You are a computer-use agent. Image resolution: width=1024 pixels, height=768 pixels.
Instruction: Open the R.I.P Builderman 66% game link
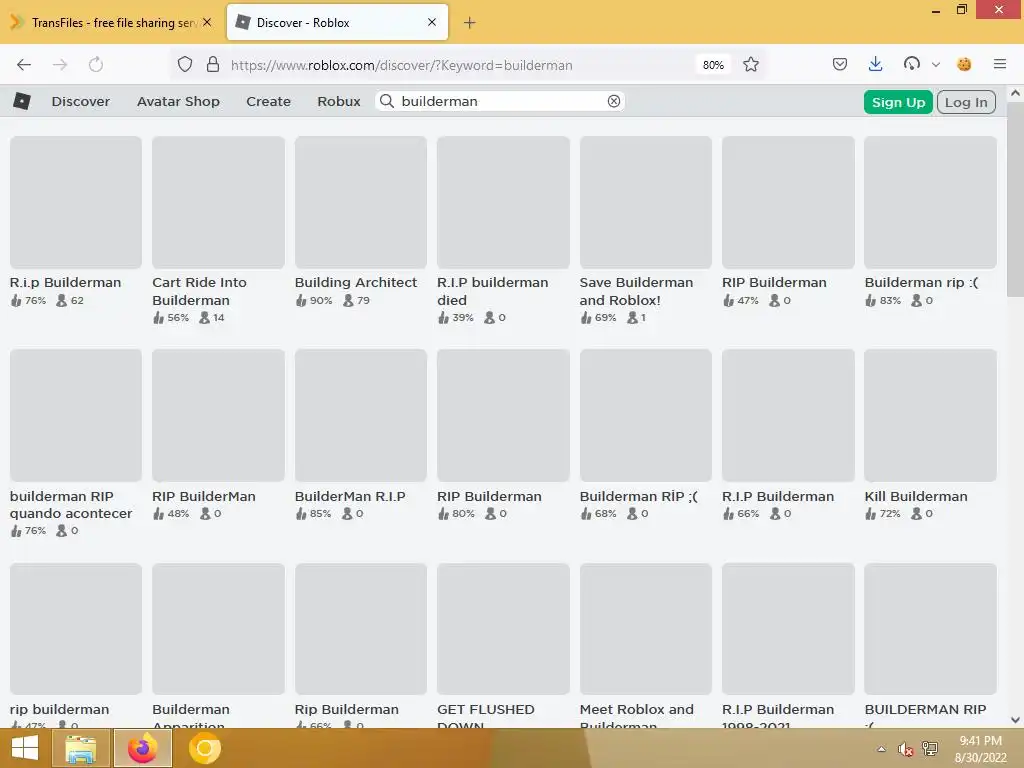click(x=778, y=496)
